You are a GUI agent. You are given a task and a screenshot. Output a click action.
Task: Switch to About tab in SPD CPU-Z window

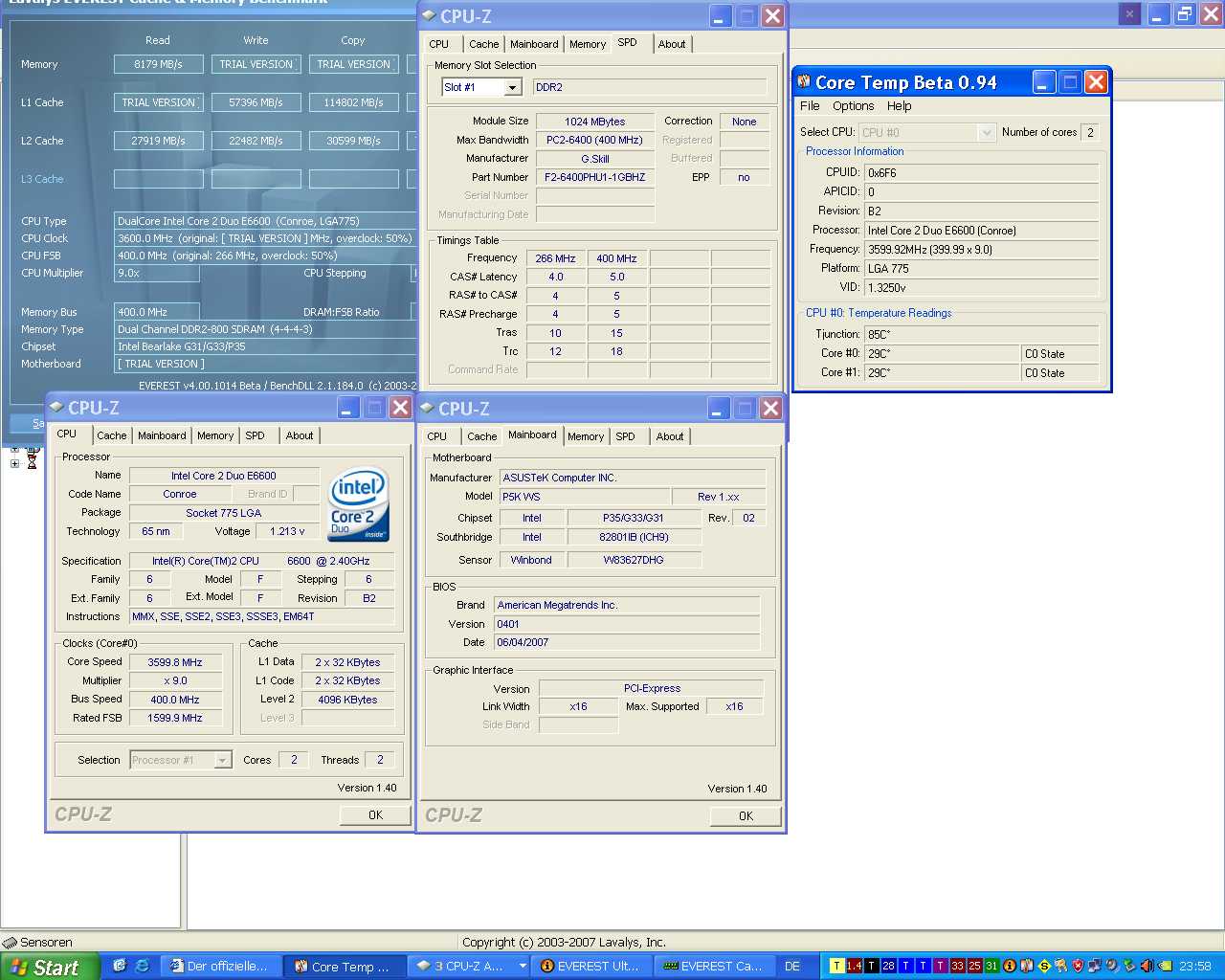[672, 44]
